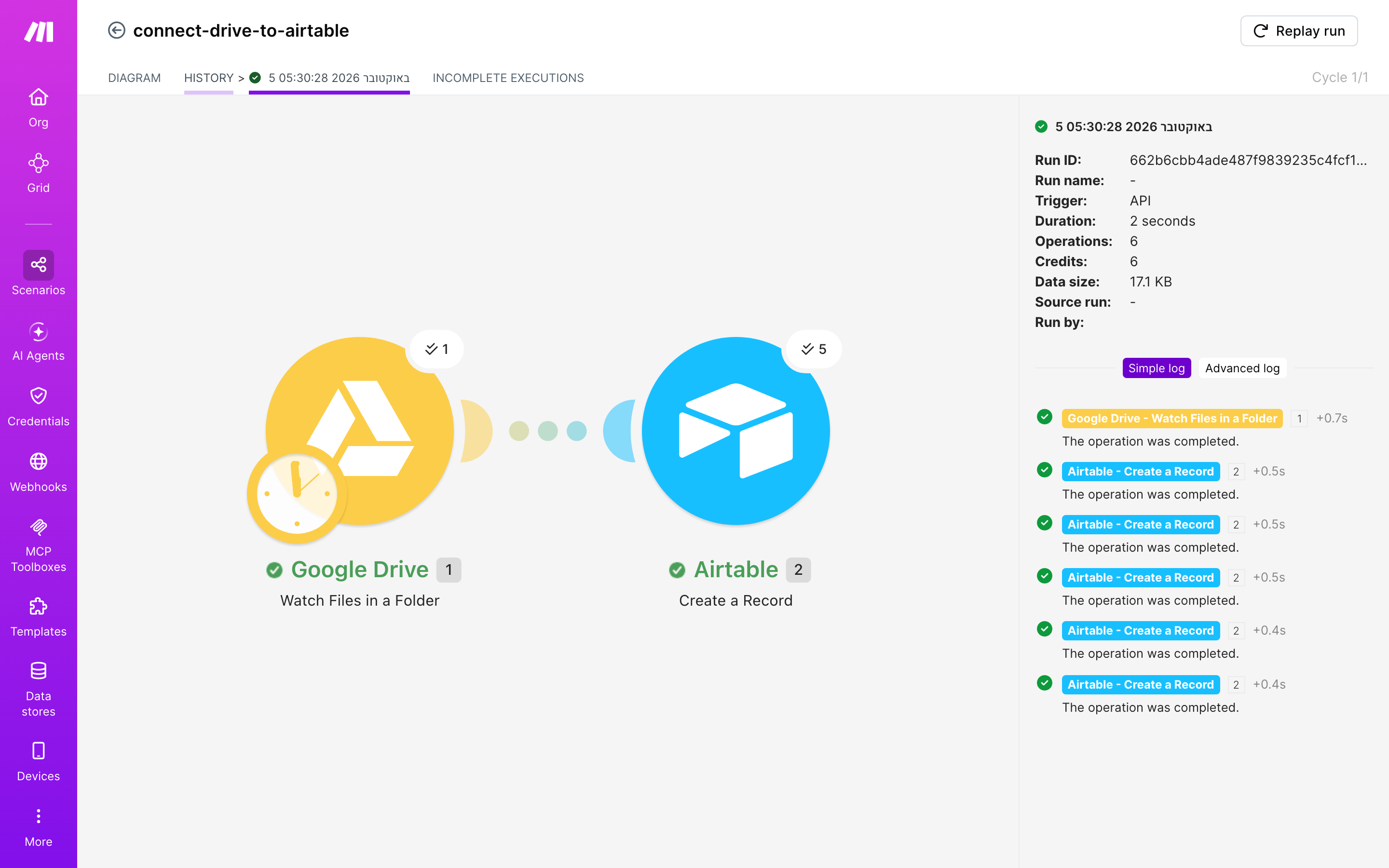This screenshot has width=1389, height=868.
Task: Click the Airtable module name label
Action: tap(736, 570)
